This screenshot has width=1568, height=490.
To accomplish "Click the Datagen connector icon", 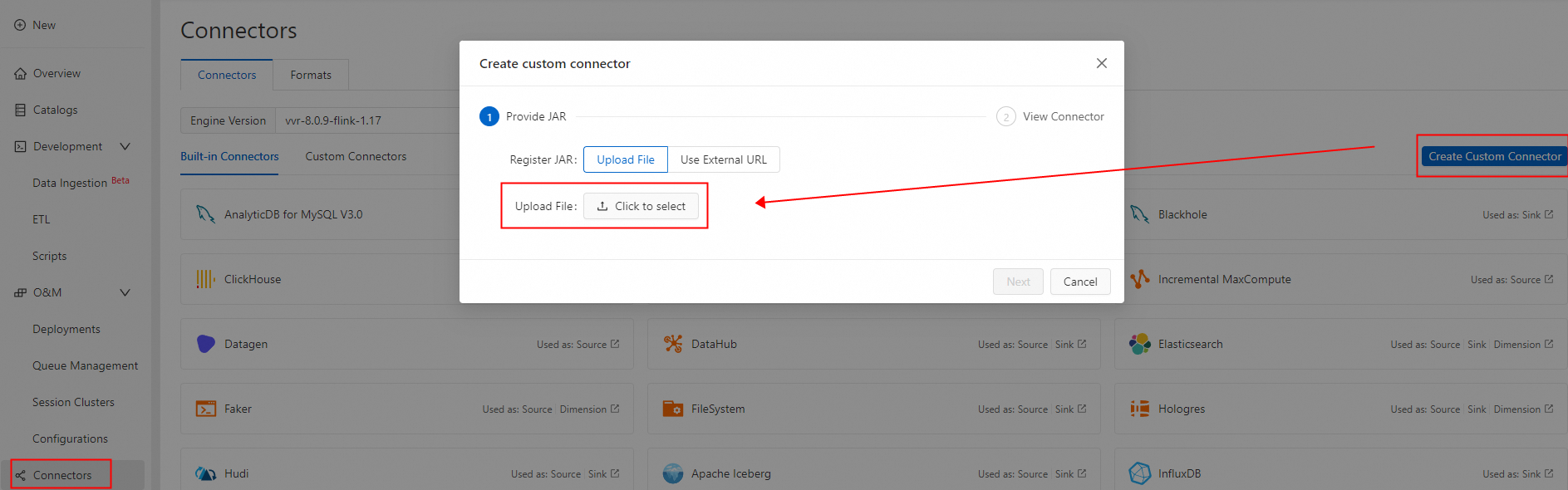I will click(x=205, y=344).
